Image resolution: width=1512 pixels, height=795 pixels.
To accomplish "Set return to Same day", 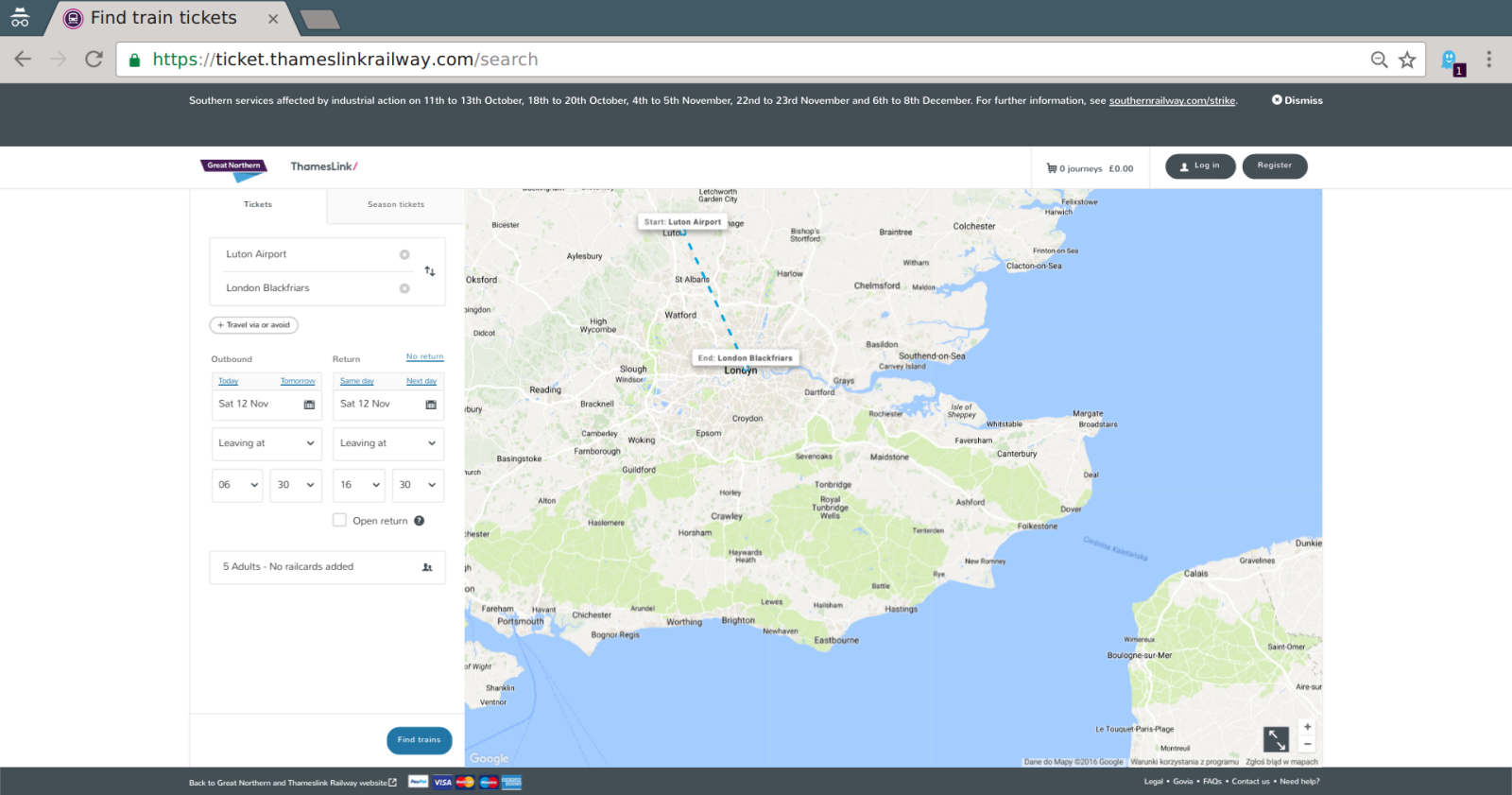I will pyautogui.click(x=357, y=381).
